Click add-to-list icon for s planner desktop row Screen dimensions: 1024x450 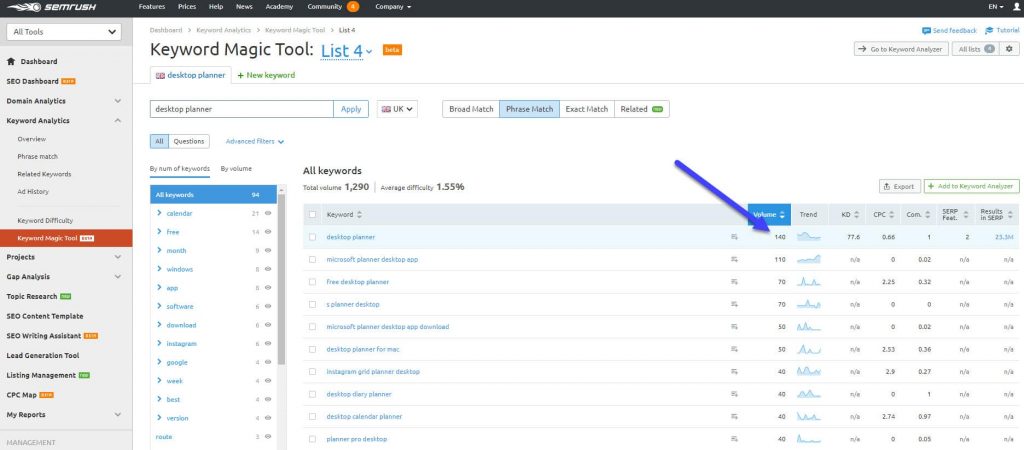[734, 304]
